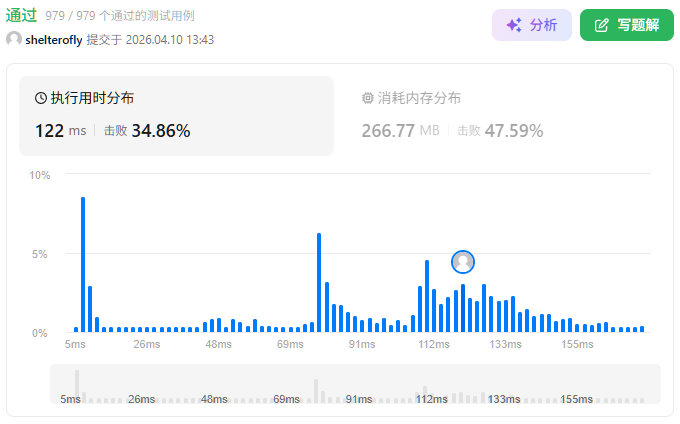
Task: Click the 34.86% beat percentage
Action: coord(161,130)
